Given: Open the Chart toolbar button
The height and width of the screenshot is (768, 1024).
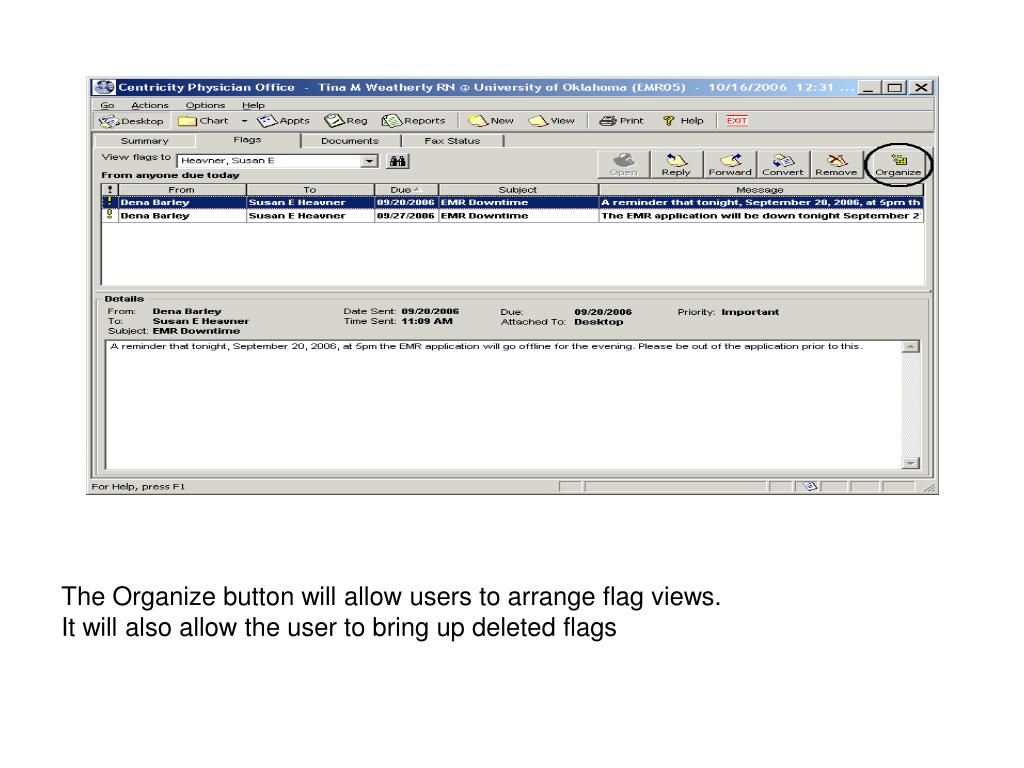Looking at the screenshot, I should point(204,121).
